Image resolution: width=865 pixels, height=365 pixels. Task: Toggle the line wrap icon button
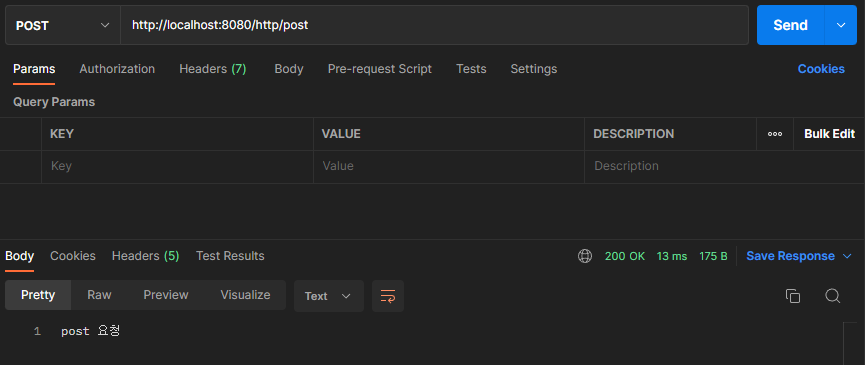coord(388,296)
